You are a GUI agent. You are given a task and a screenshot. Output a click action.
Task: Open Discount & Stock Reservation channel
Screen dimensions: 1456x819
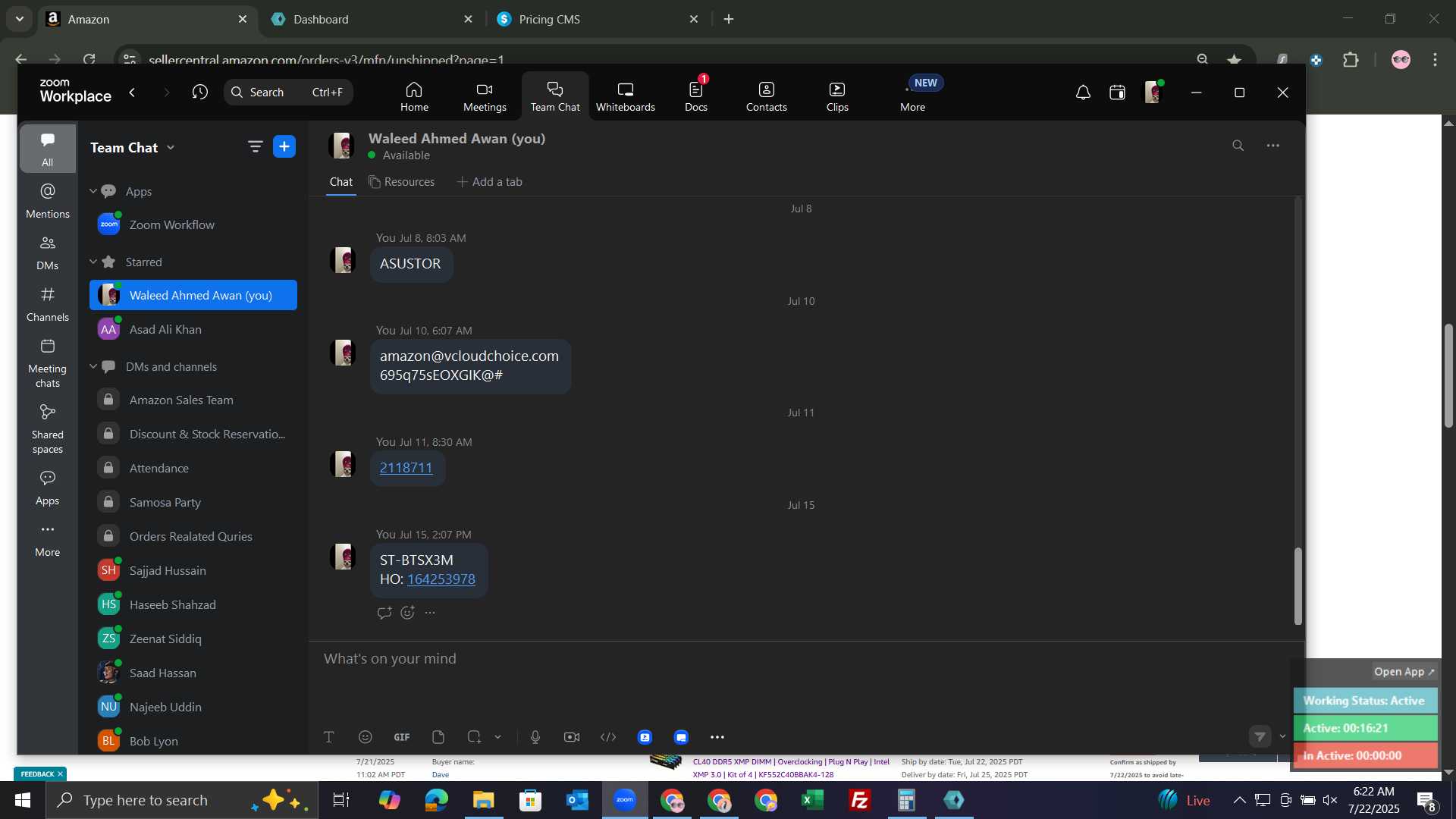click(193, 434)
